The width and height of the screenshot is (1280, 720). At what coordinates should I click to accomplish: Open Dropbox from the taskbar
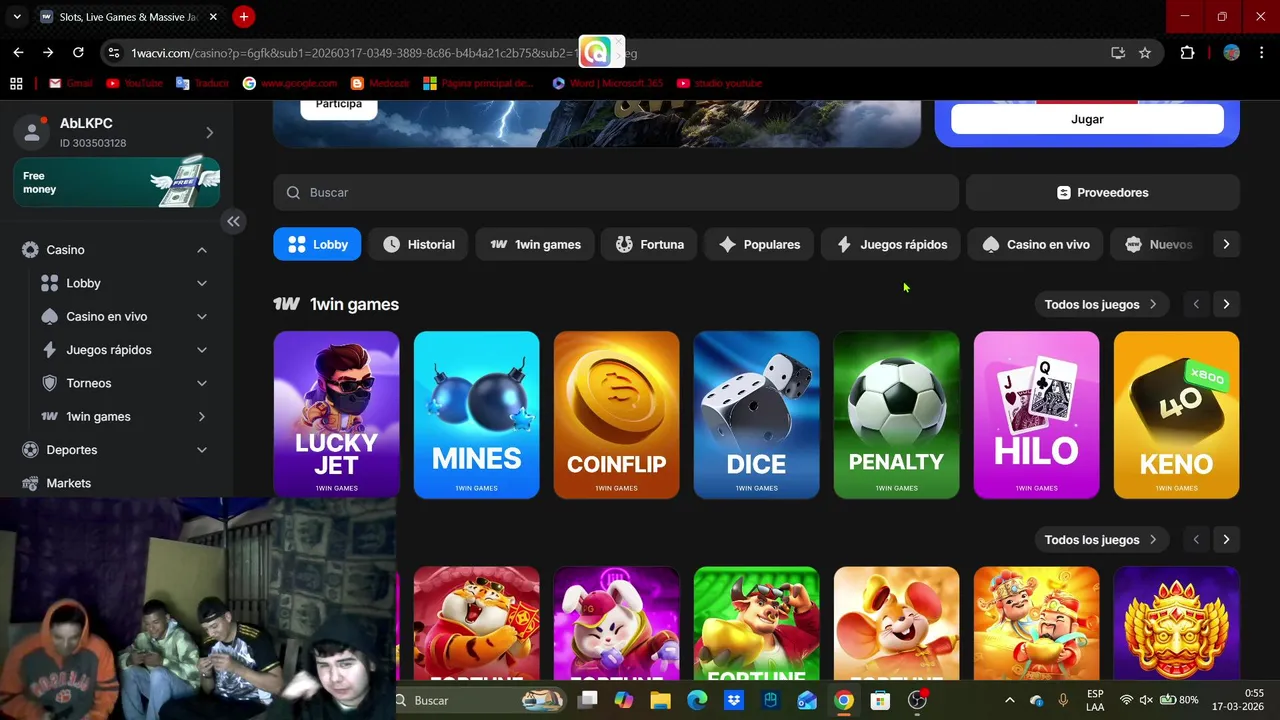pyautogui.click(x=734, y=700)
